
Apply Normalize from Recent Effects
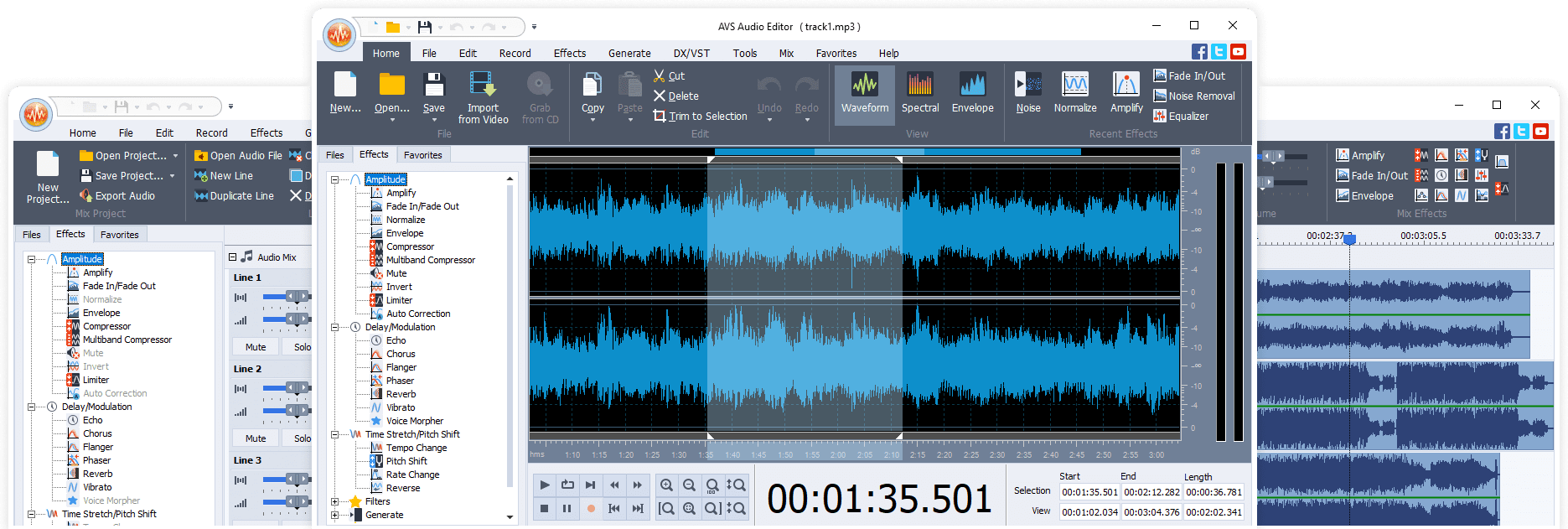point(1074,92)
